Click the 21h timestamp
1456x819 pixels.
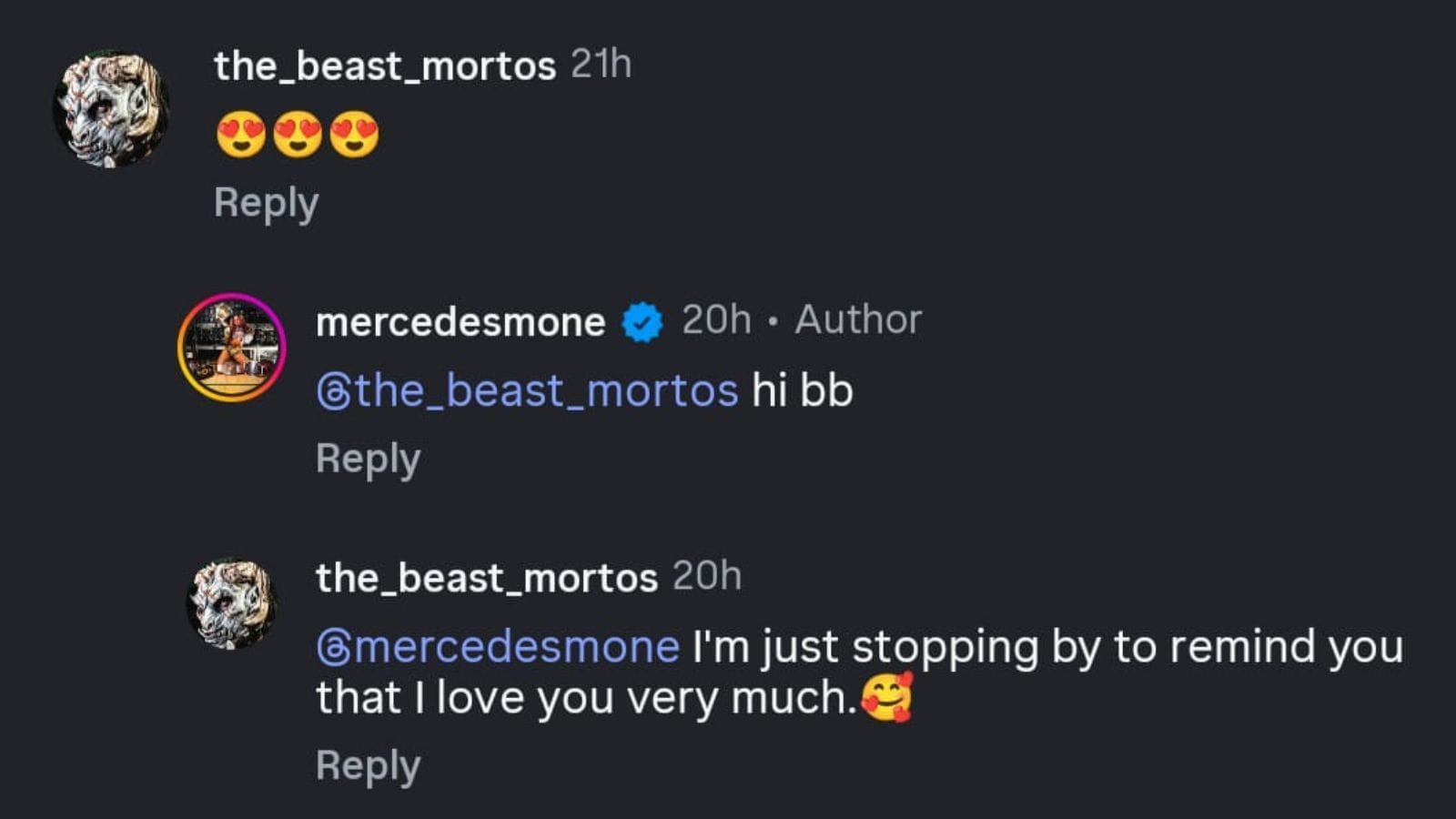601,66
